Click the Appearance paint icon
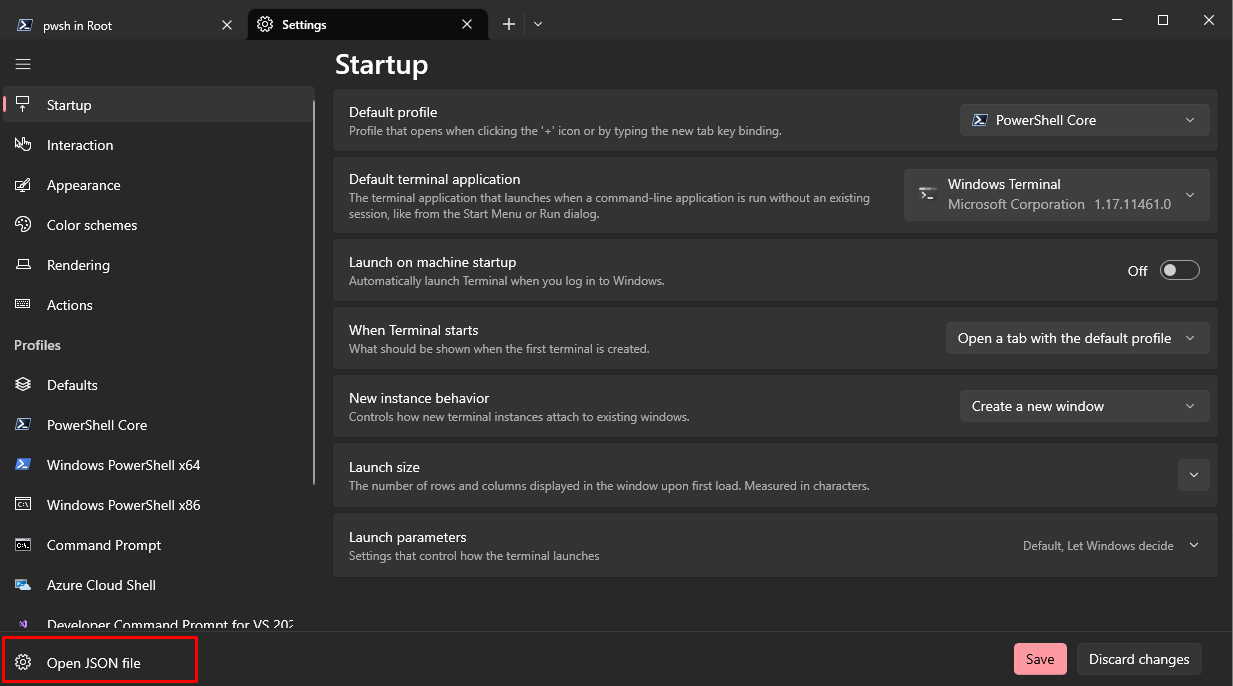1233x686 pixels. (23, 185)
